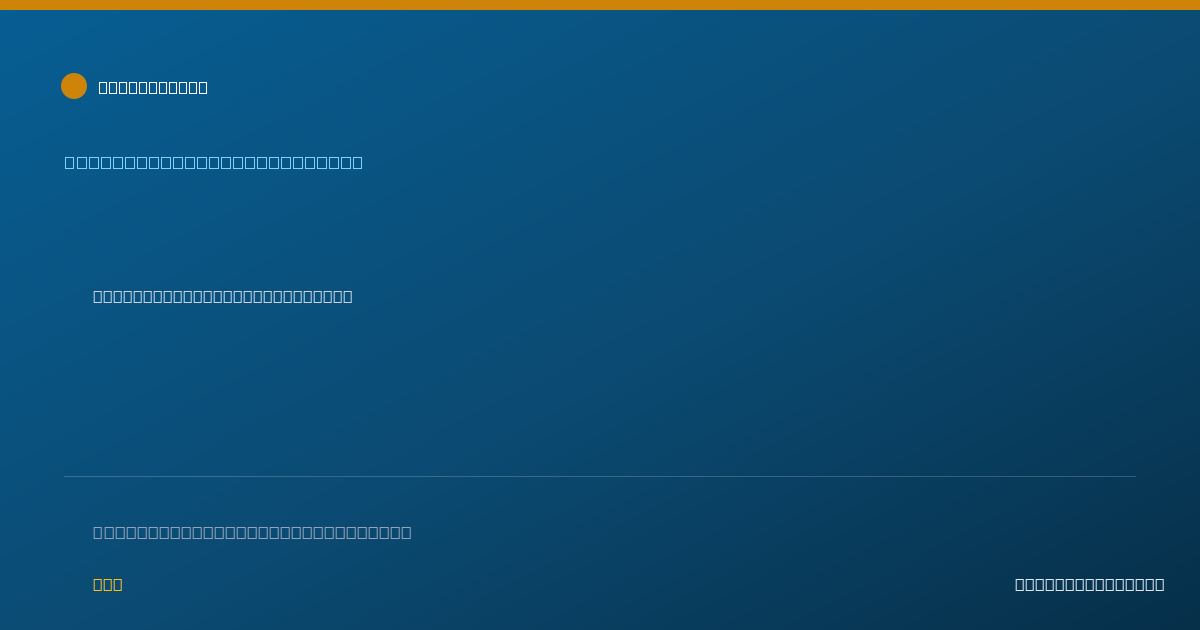The height and width of the screenshot is (630, 1200).
Task: Click the orange circle logo icon
Action: 74,86
